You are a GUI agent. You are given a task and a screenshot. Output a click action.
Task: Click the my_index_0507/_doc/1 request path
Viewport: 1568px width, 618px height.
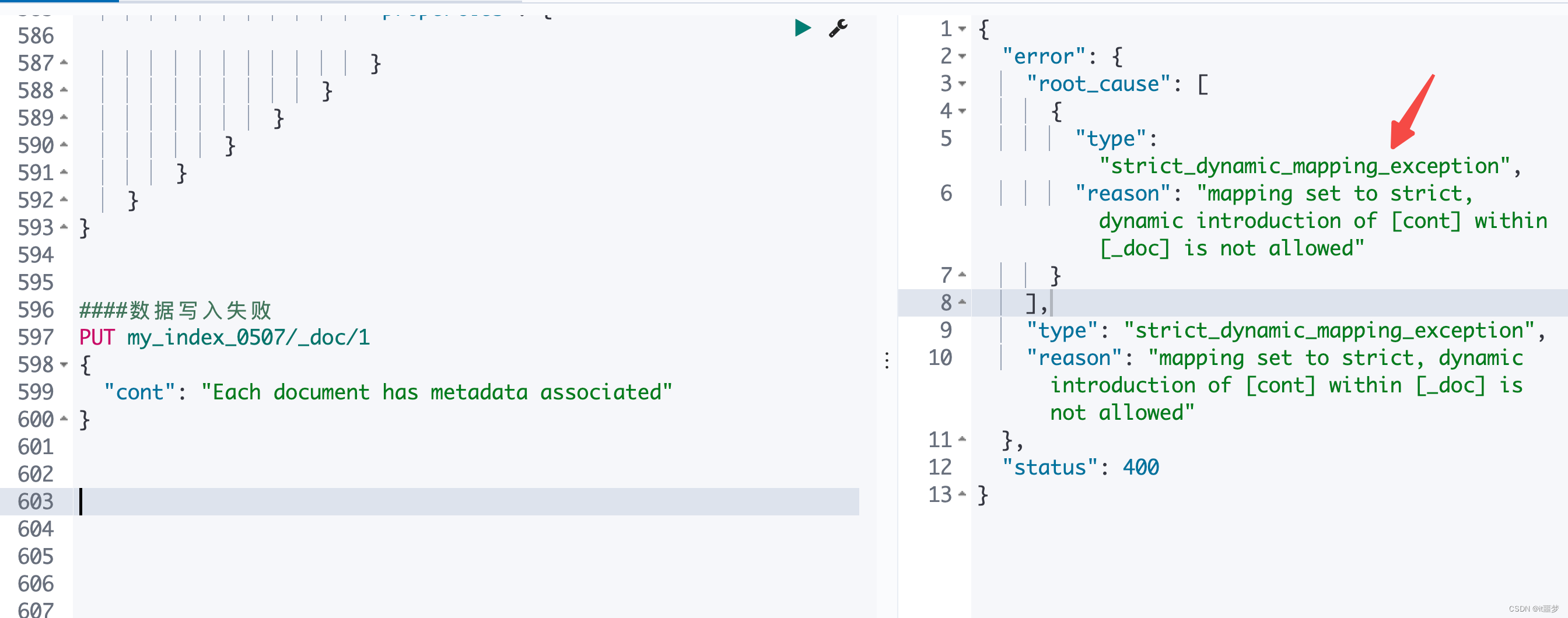[249, 337]
